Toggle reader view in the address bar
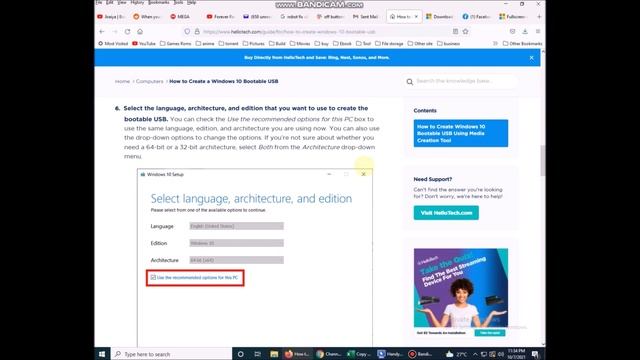Screen dimensions: 640x360 (455, 31)
